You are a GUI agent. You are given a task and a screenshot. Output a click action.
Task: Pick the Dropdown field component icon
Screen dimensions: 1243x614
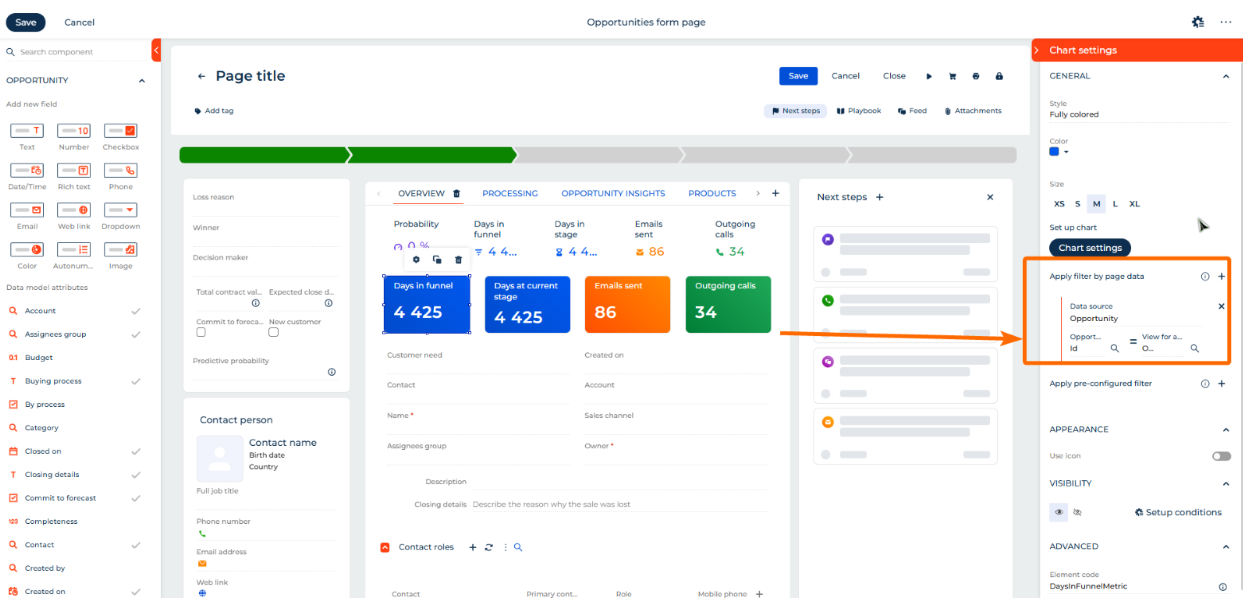coord(120,210)
